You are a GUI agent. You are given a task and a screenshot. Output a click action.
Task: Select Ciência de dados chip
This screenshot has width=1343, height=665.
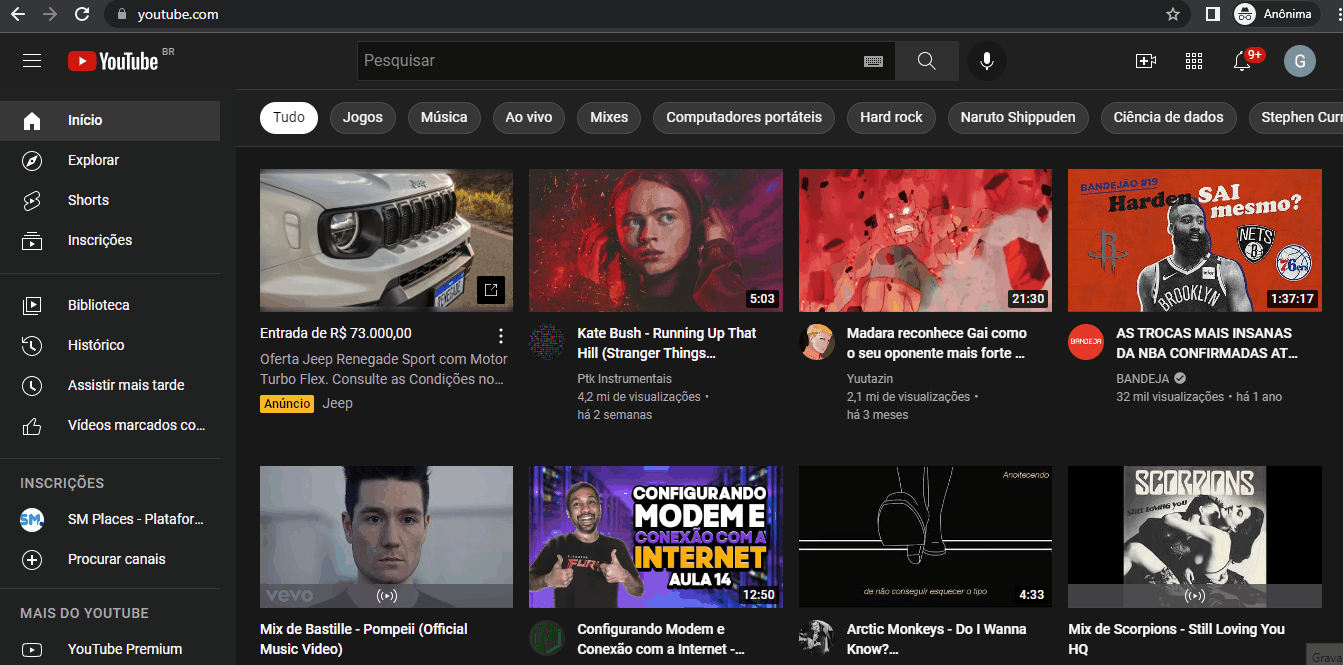tap(1169, 117)
